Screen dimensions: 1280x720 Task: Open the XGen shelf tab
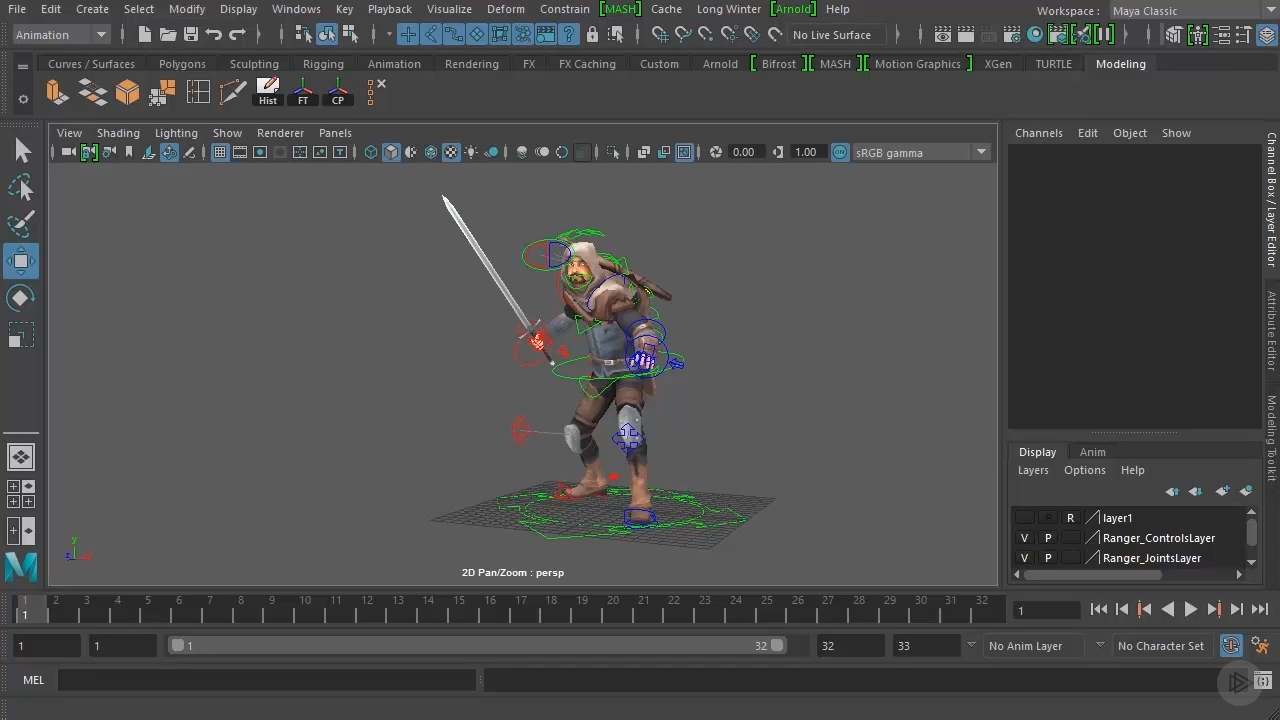pyautogui.click(x=998, y=64)
